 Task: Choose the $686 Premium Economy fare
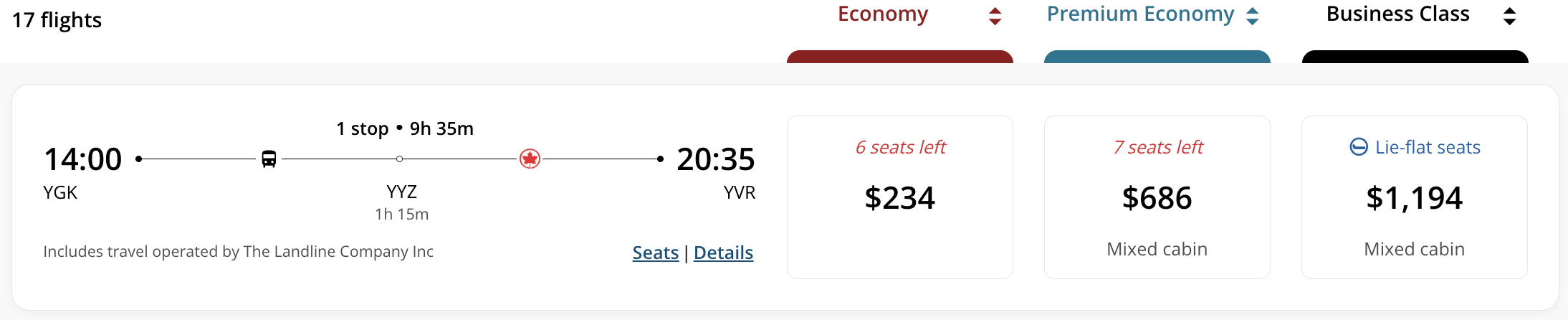pos(1157,197)
